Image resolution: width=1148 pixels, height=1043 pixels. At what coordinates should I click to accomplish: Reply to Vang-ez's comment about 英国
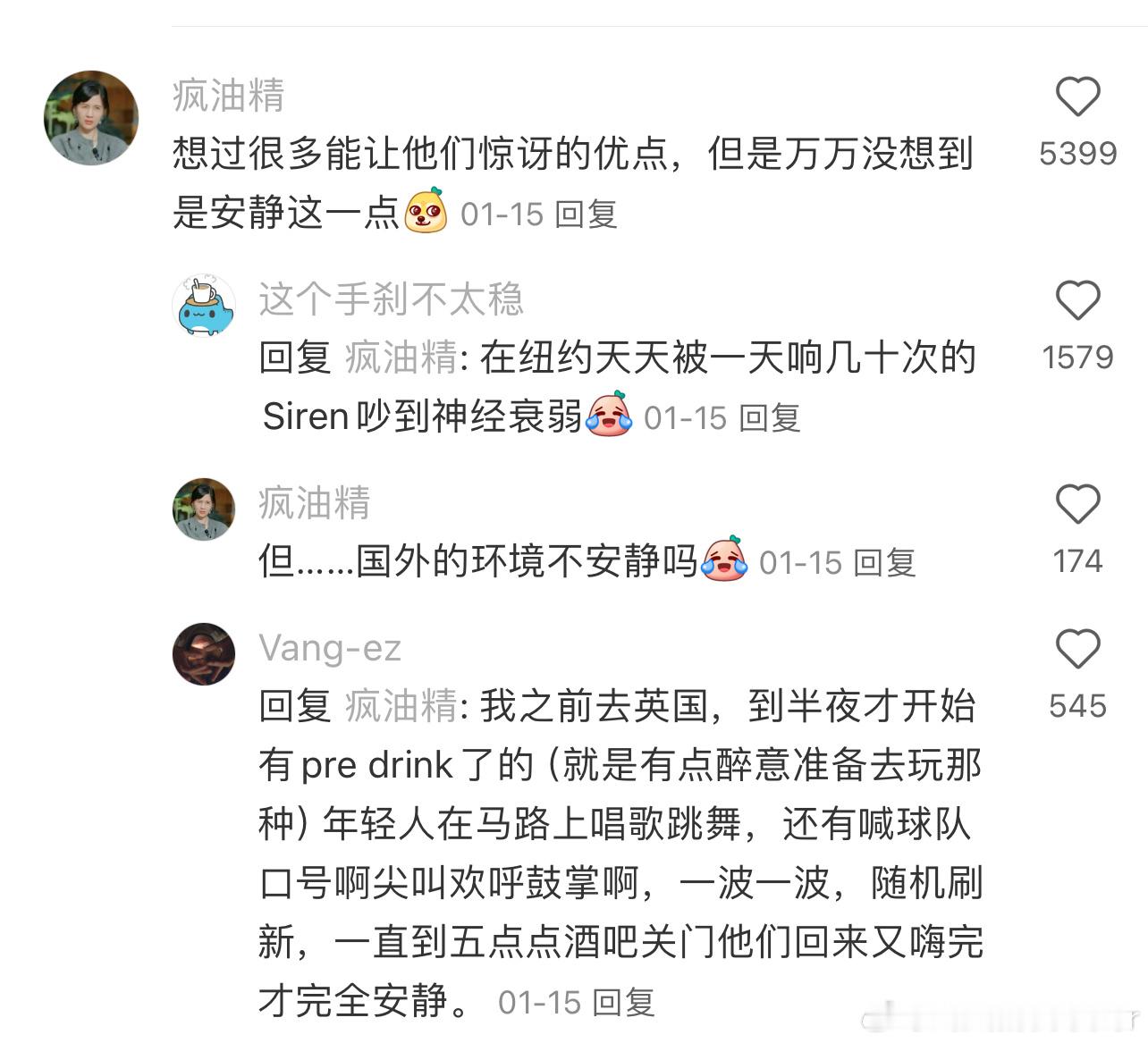tap(624, 1003)
